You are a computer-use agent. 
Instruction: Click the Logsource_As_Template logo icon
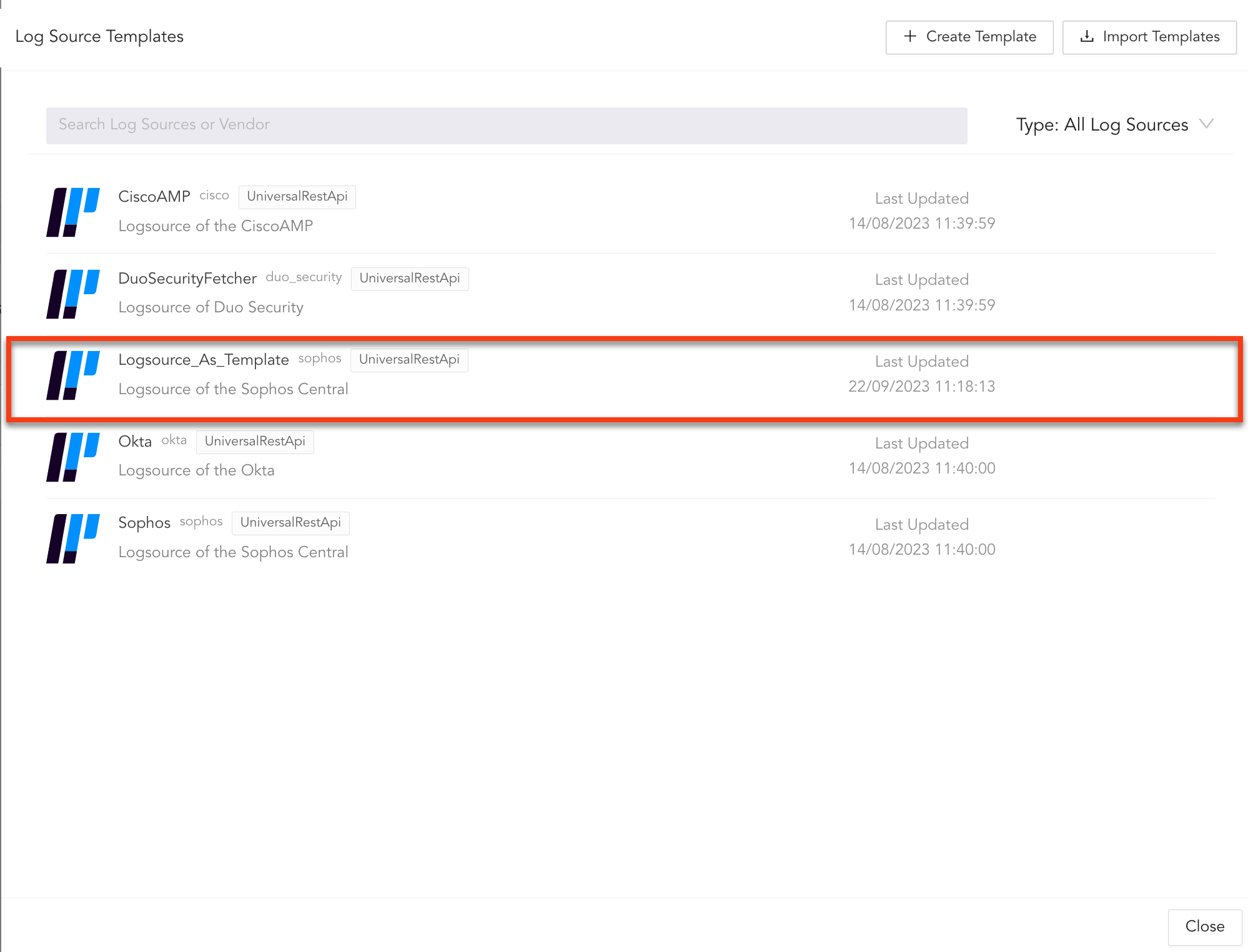73,375
